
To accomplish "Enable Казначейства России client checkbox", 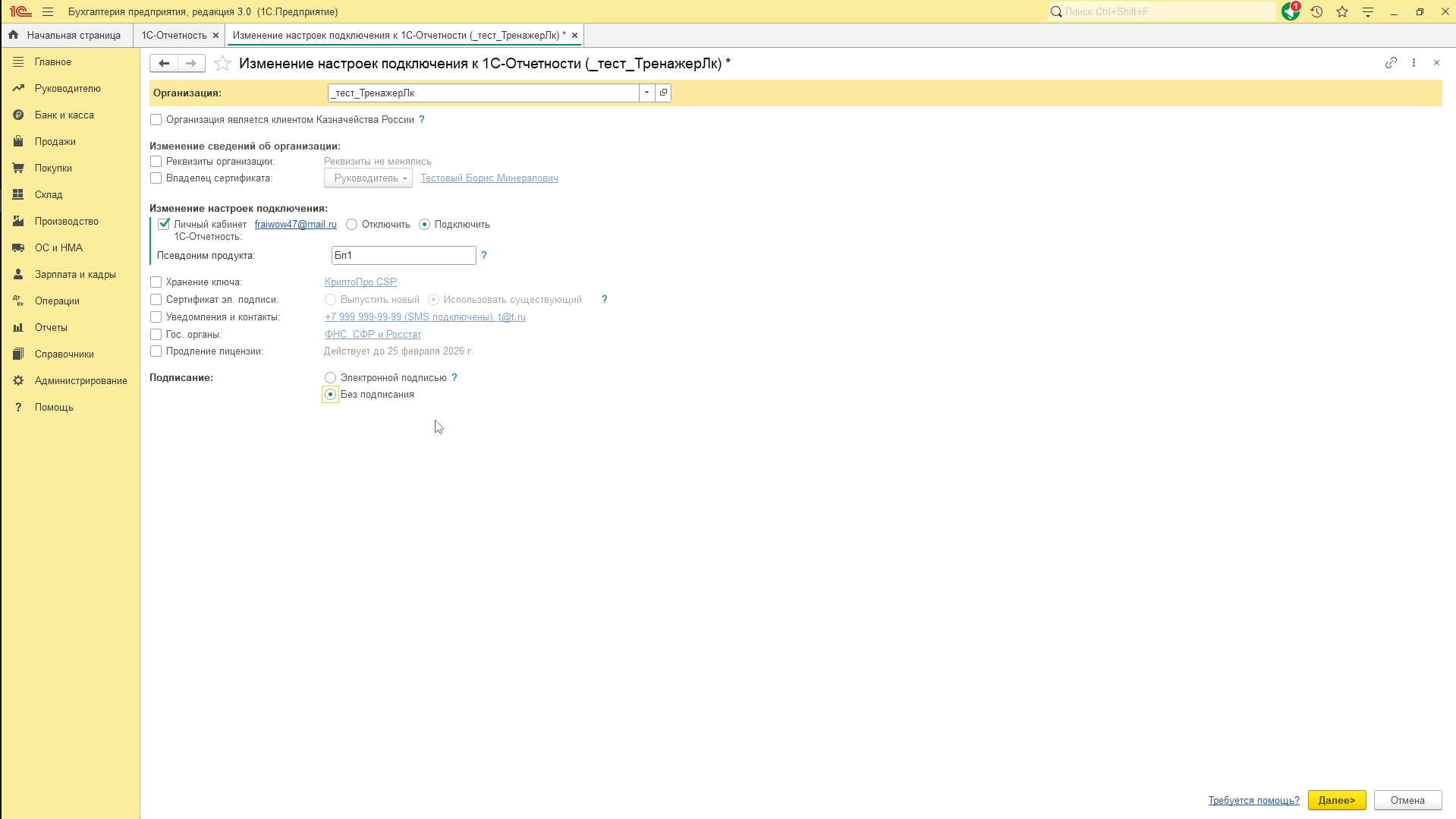I will [x=156, y=120].
